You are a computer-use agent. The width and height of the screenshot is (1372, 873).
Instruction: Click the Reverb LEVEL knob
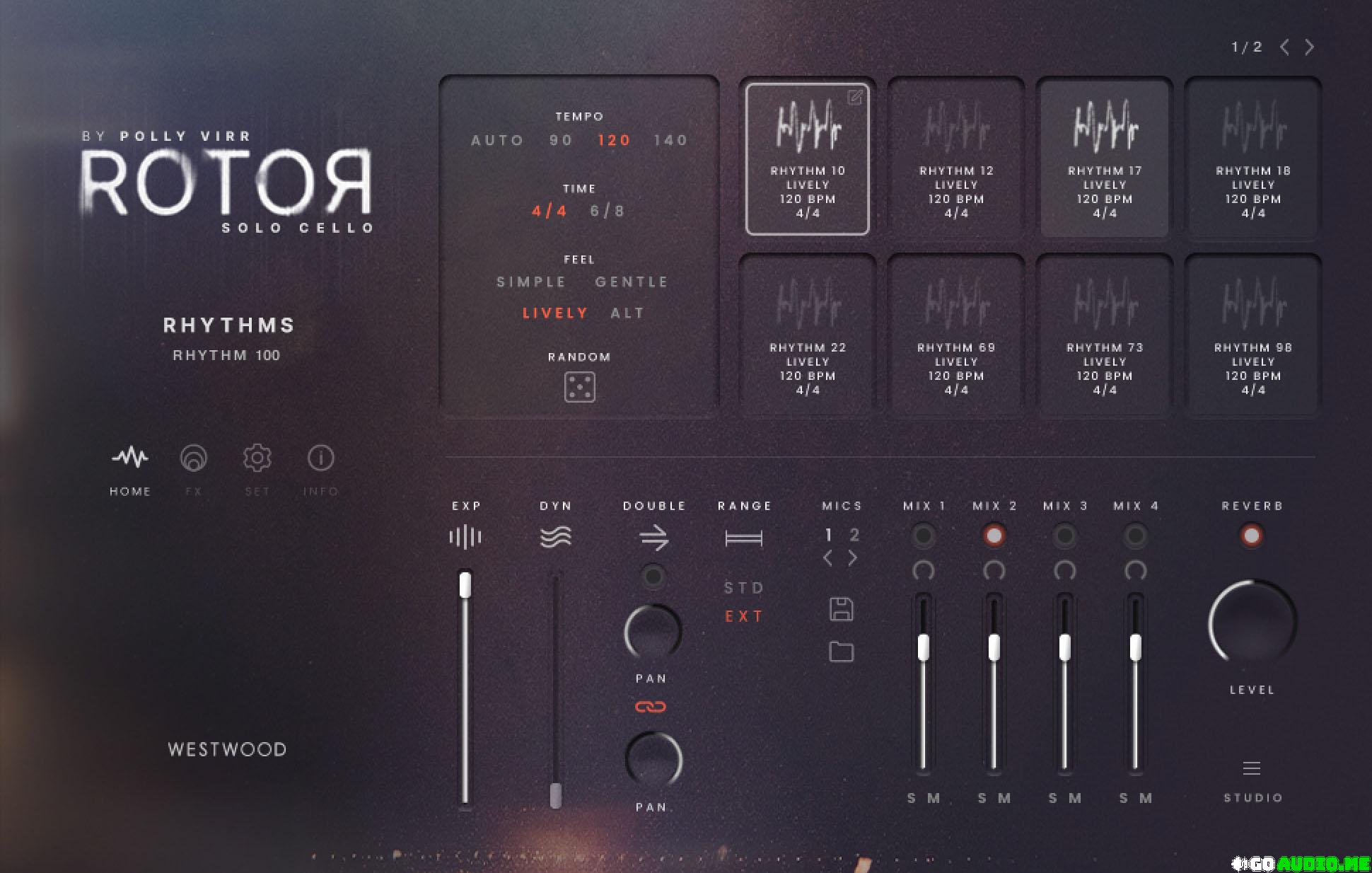tap(1252, 622)
